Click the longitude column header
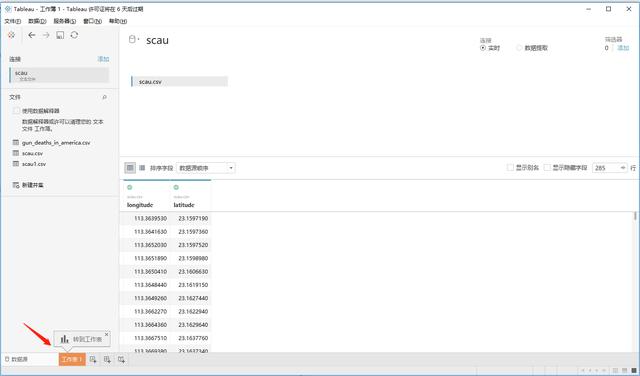This screenshot has height=376, width=640. click(x=140, y=205)
